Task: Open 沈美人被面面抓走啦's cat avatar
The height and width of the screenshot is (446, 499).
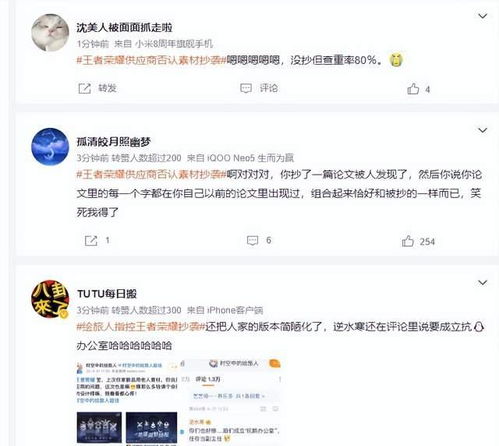Action: [50, 33]
